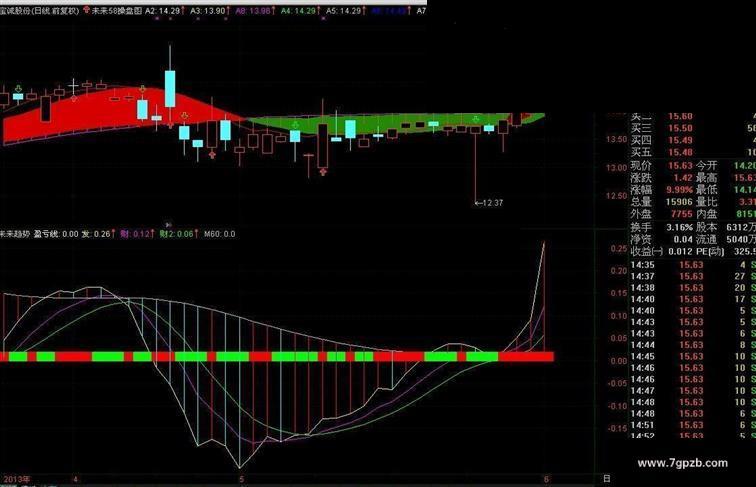Click the 净资 value 0.04

tap(683, 239)
